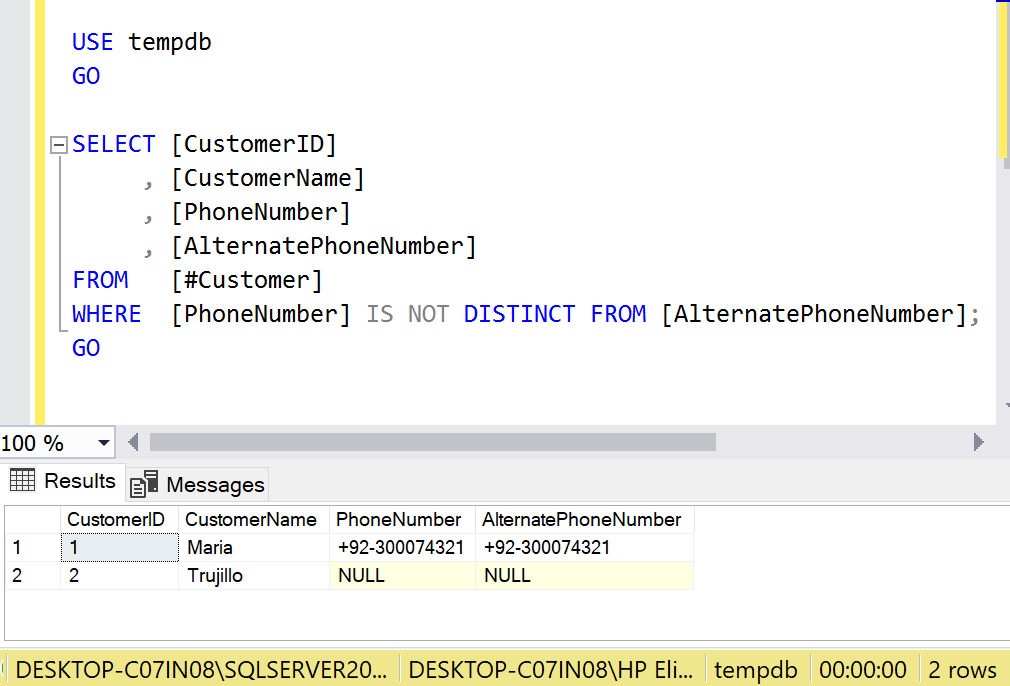The image size is (1010, 686).
Task: Collapse the SELECT statement outline block
Action: [58, 145]
